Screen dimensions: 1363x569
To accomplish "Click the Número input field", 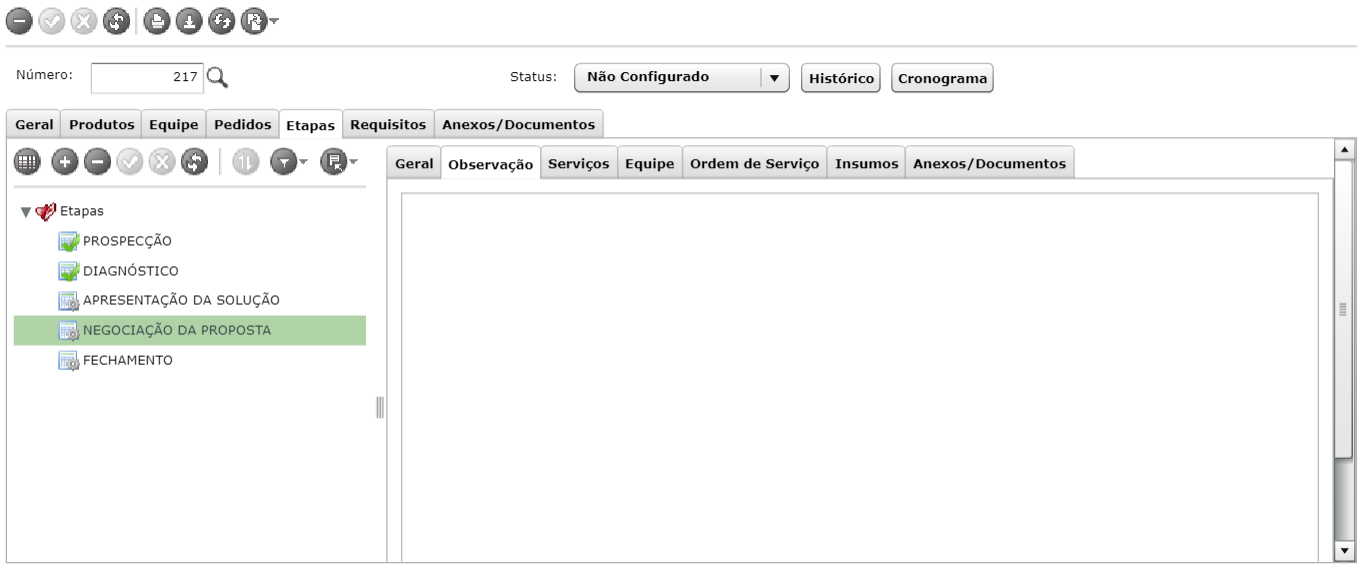I will pos(148,77).
